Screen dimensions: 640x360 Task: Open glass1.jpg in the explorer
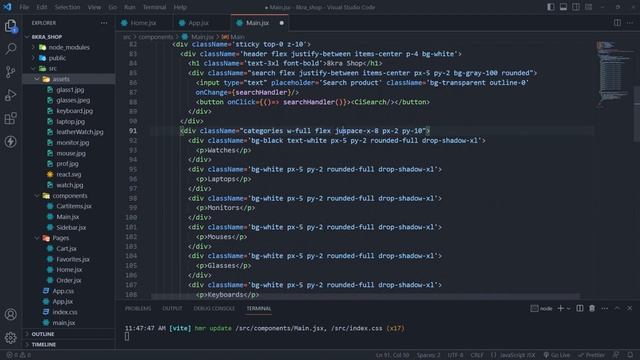69,90
